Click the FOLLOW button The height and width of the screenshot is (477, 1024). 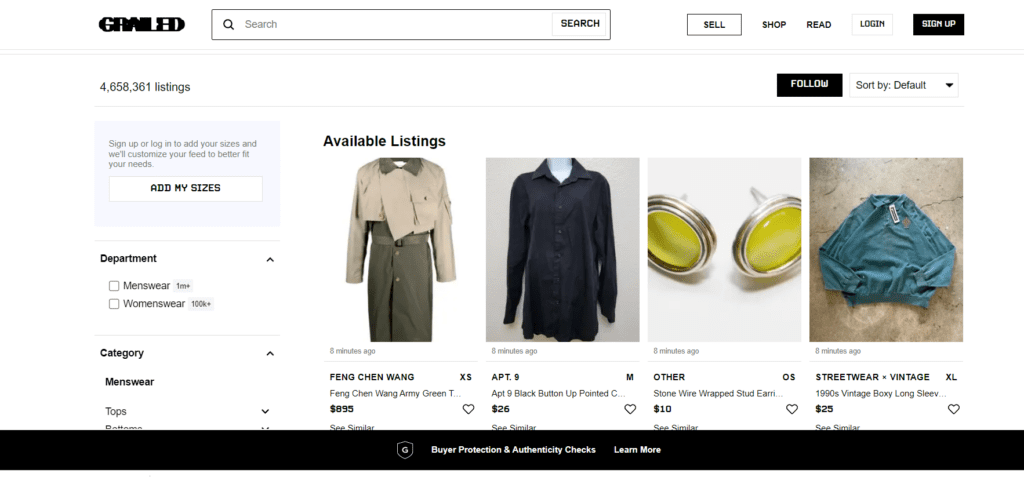pyautogui.click(x=809, y=85)
